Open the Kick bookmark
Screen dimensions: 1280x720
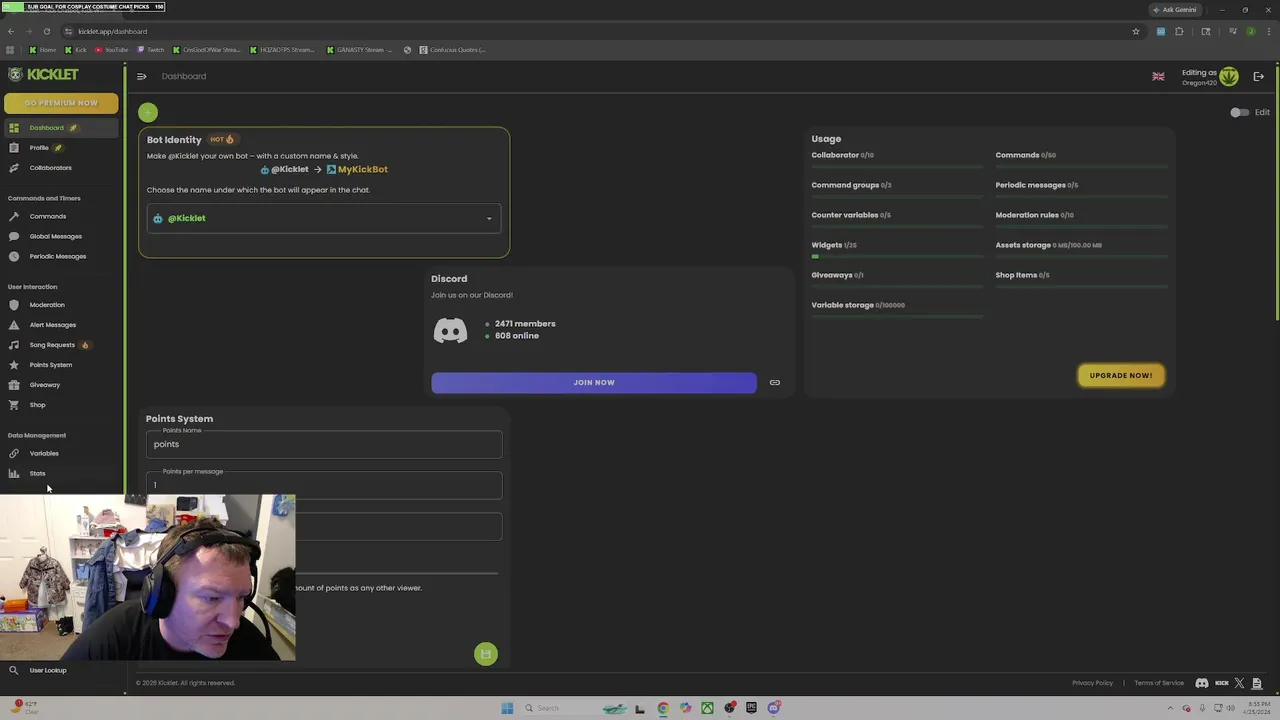tap(76, 50)
